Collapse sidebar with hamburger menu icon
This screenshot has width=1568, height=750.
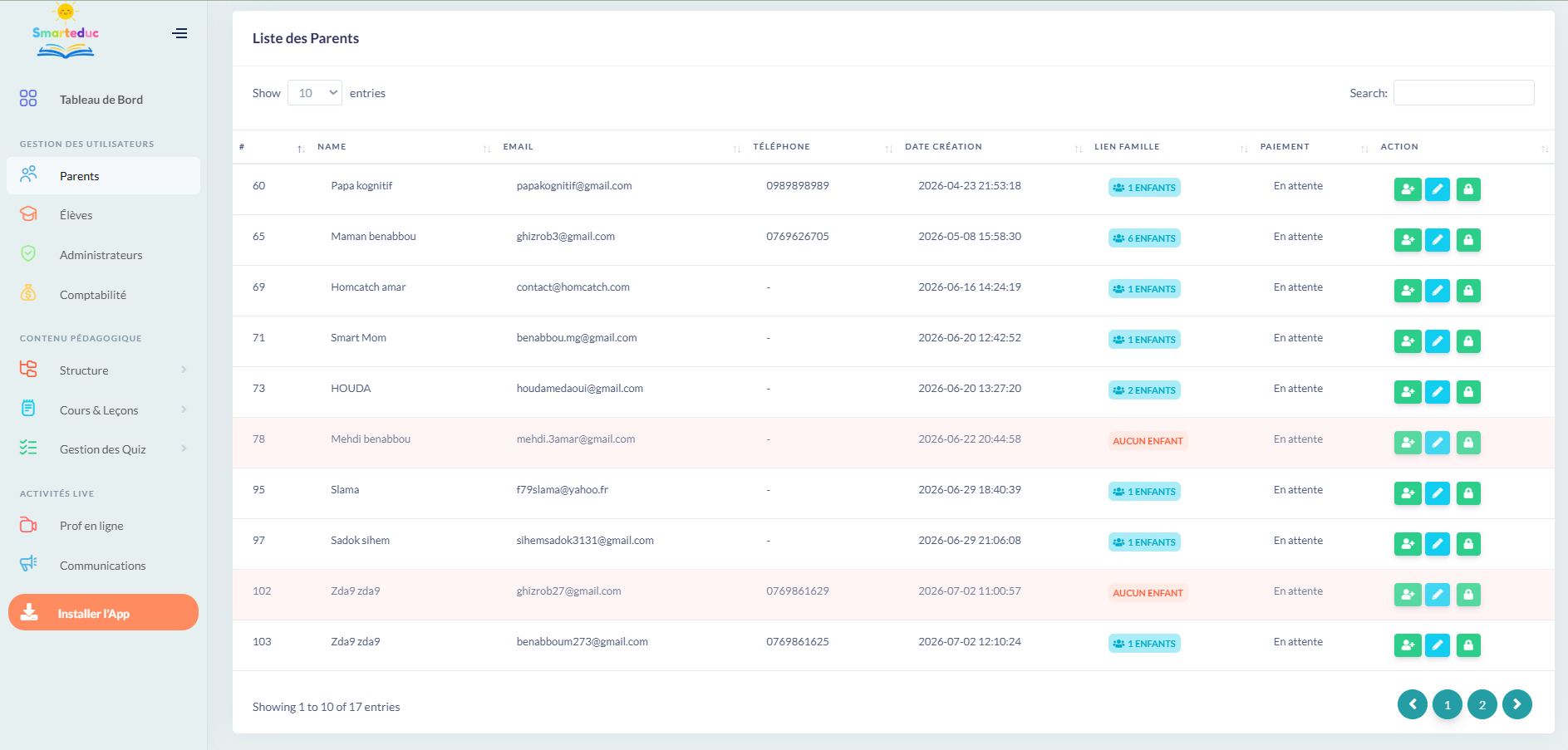pyautogui.click(x=179, y=33)
